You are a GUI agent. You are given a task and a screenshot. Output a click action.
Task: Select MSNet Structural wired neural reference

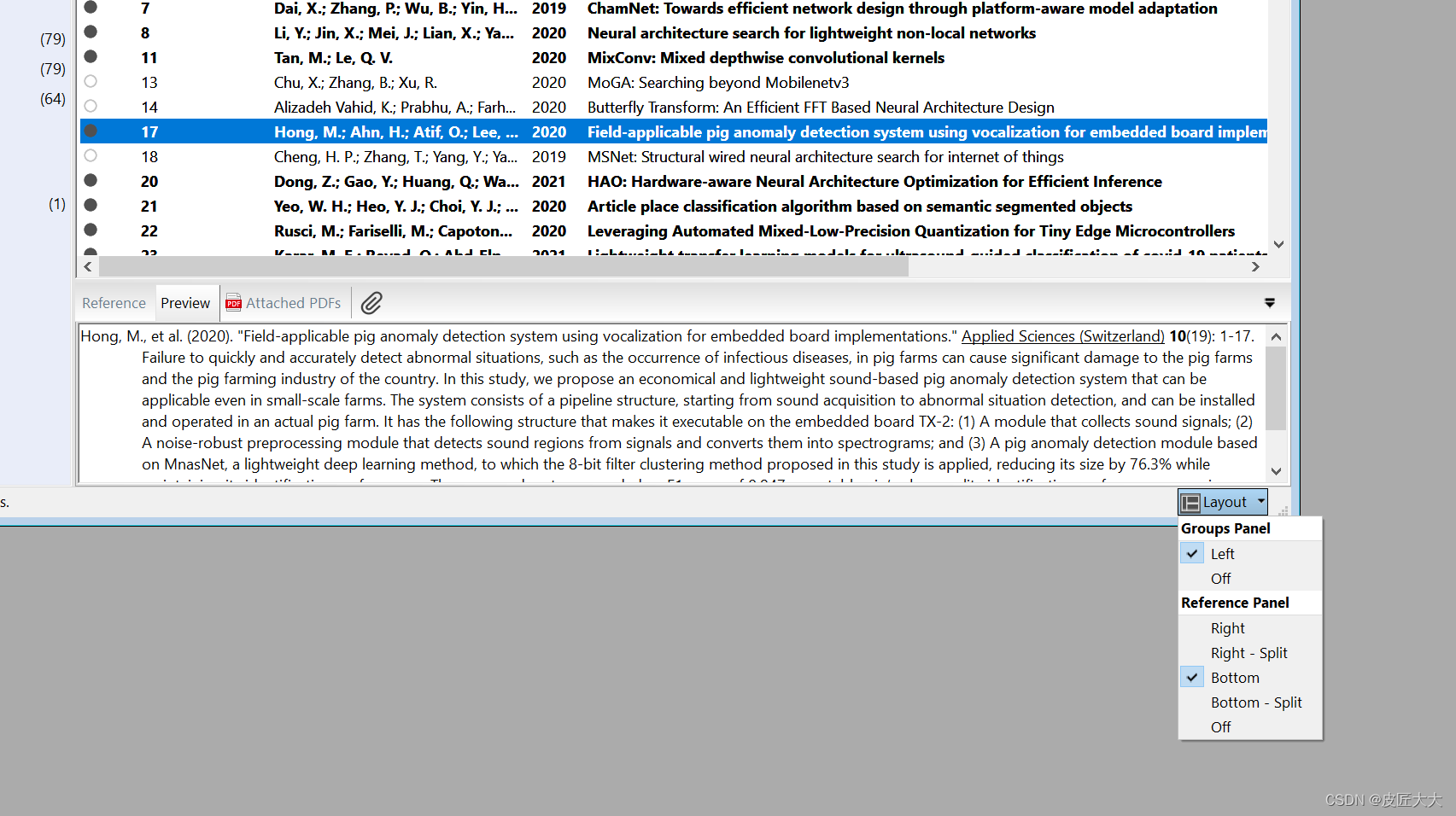coord(674,157)
